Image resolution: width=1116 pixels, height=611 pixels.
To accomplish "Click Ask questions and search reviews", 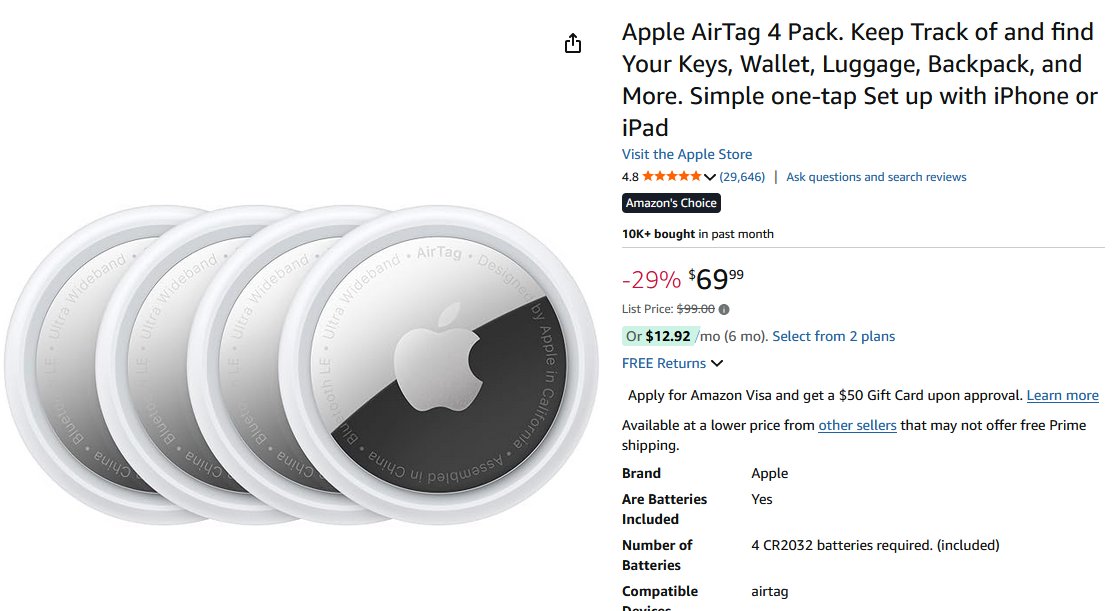I will tap(876, 177).
